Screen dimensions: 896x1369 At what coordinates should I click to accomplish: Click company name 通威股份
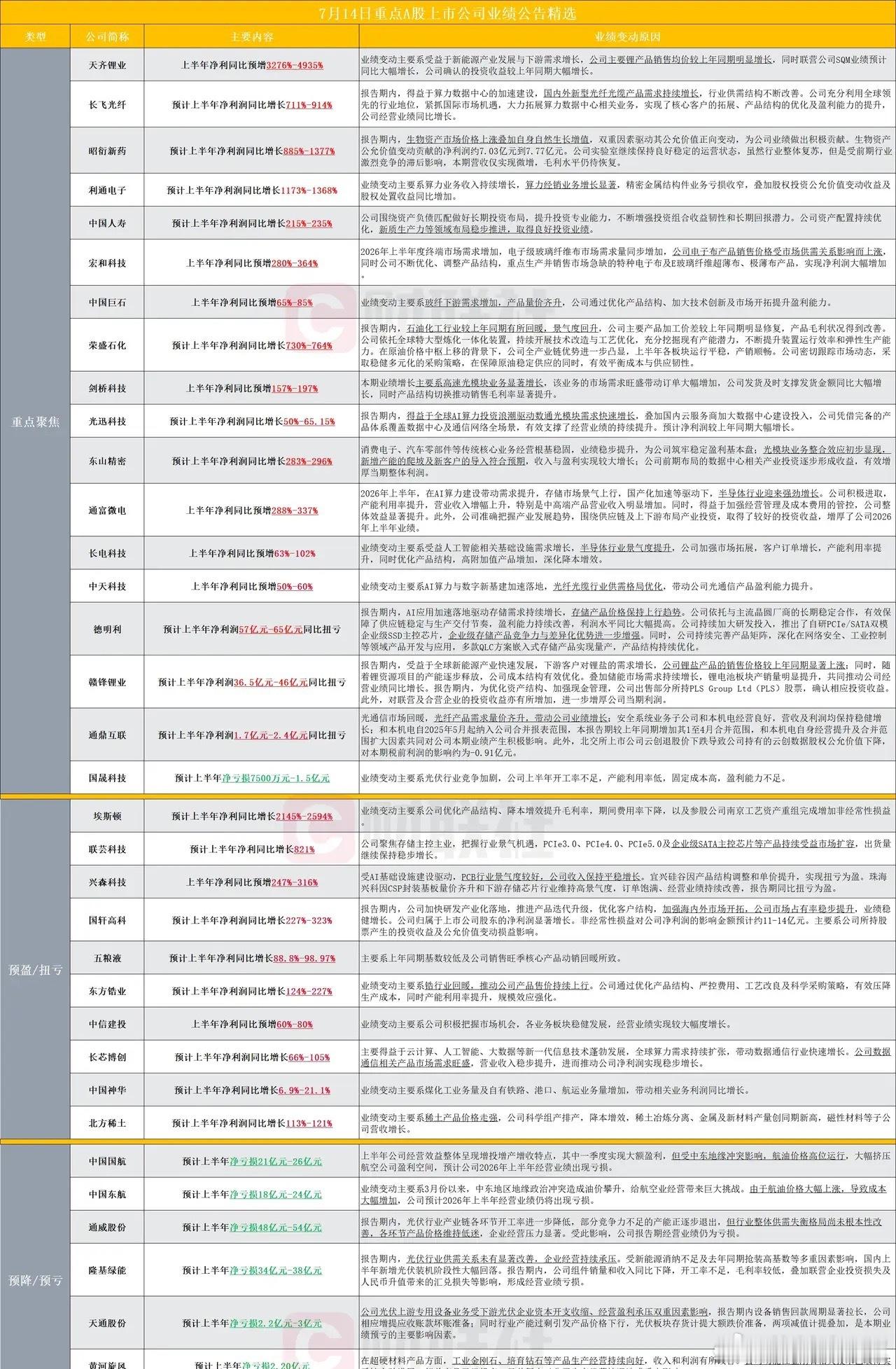[x=107, y=1228]
